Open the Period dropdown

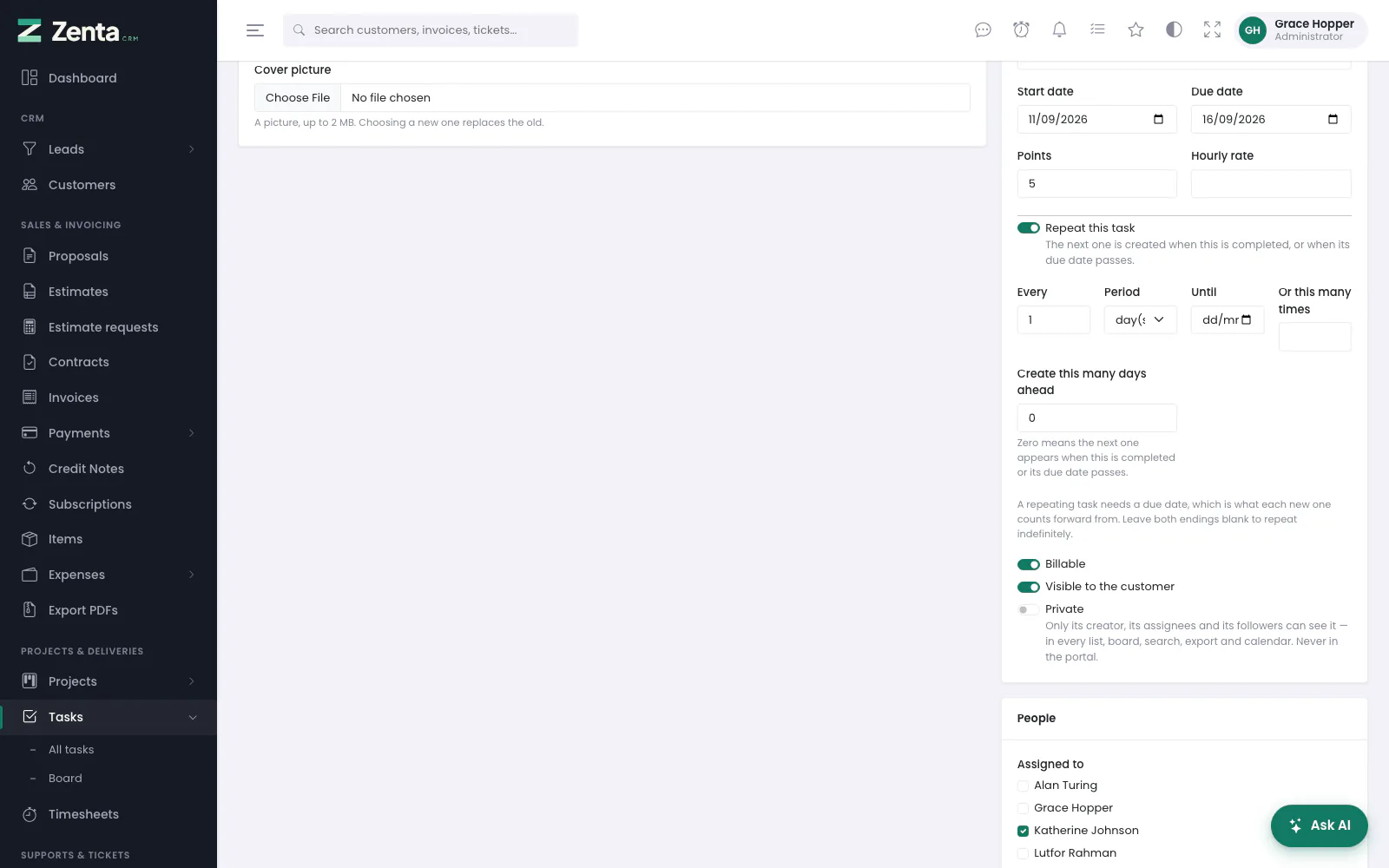[x=1141, y=320]
